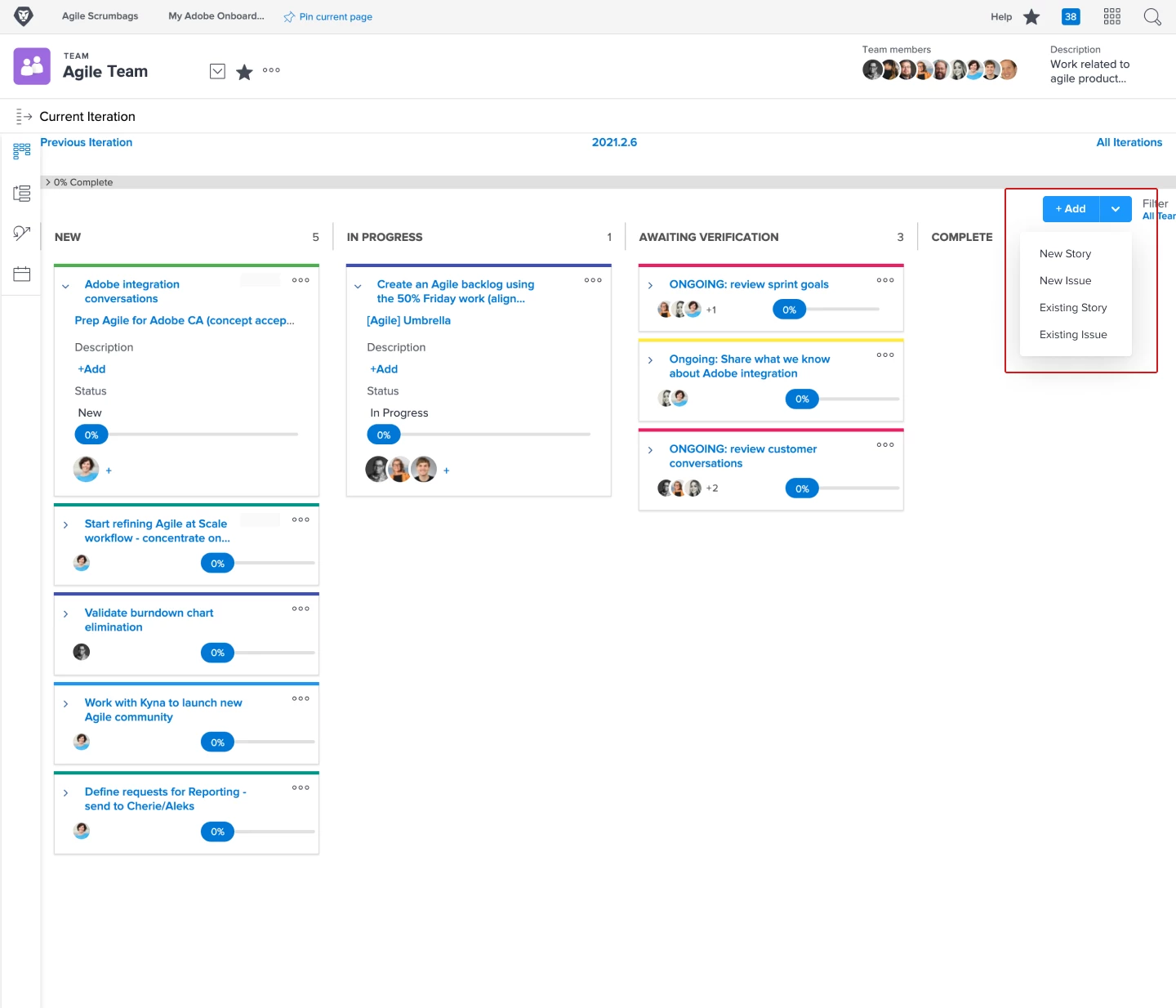
Task: Click the pin icon for current page
Action: pyautogui.click(x=289, y=17)
